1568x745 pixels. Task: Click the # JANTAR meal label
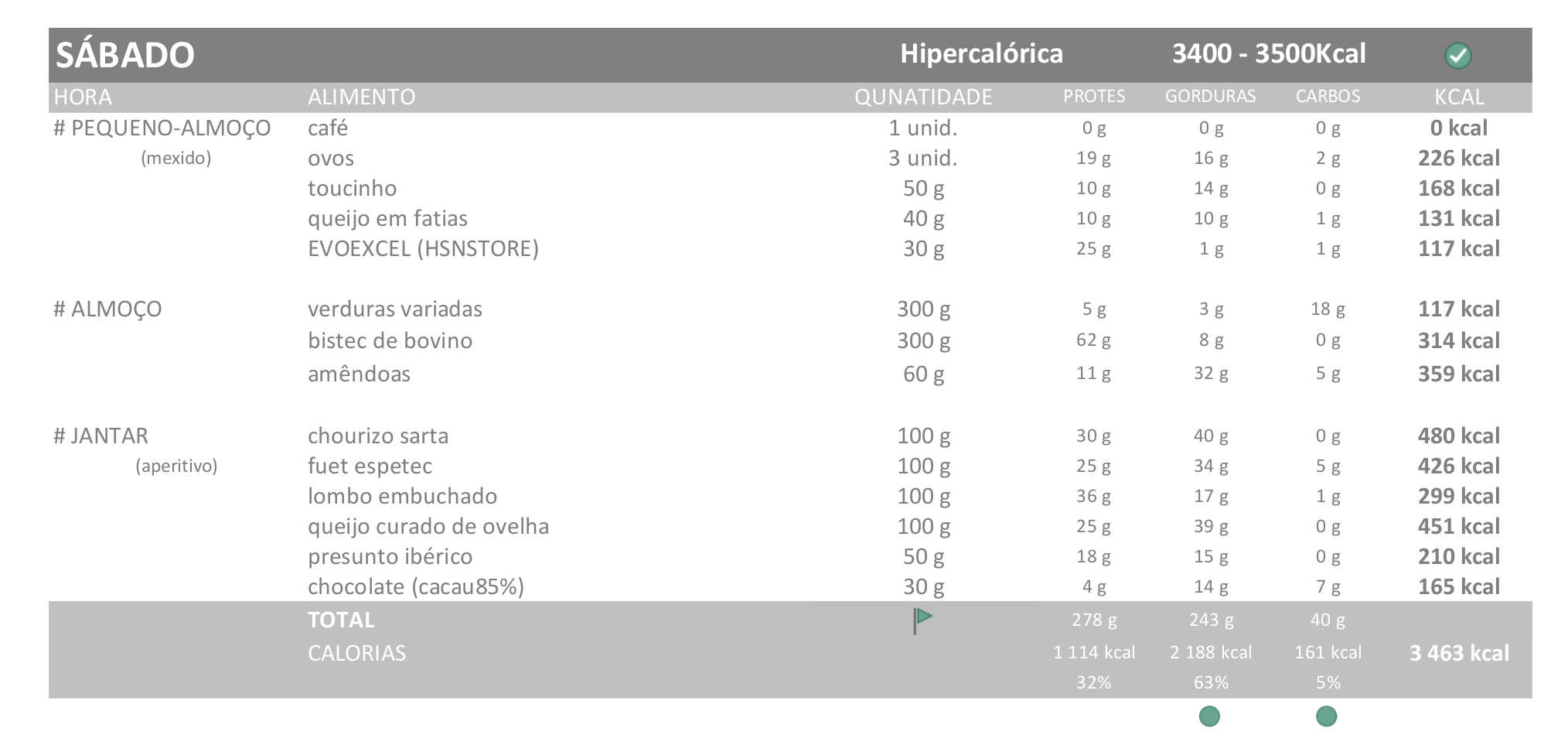pos(101,436)
